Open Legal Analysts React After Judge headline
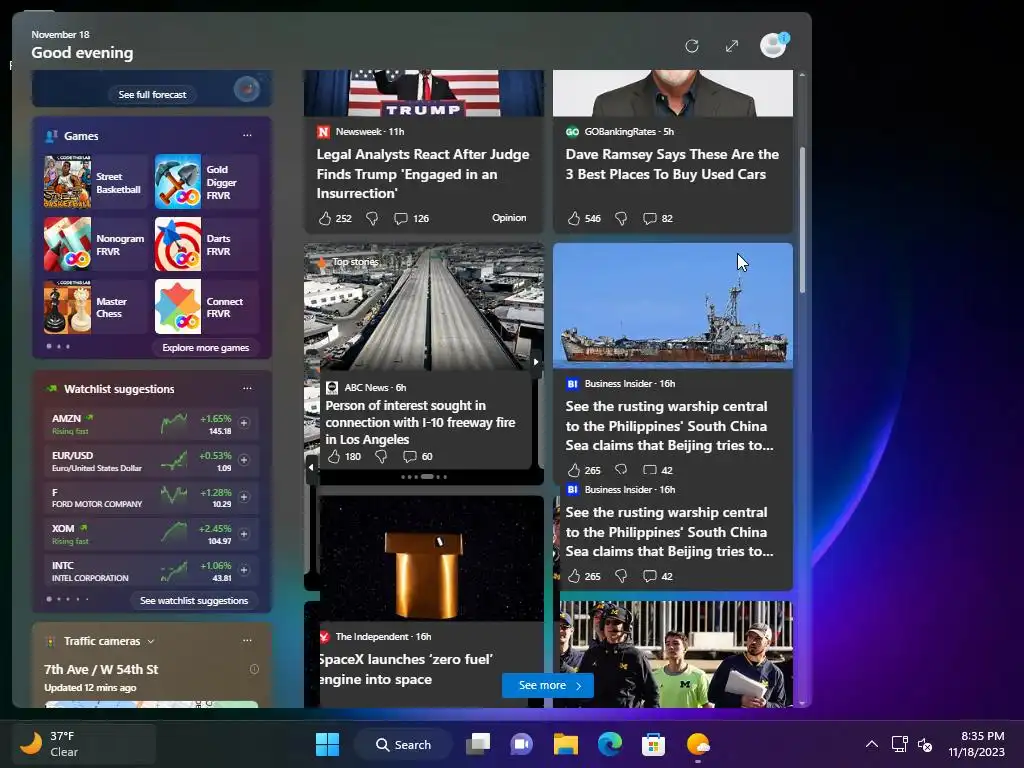The width and height of the screenshot is (1024, 768). (x=423, y=174)
